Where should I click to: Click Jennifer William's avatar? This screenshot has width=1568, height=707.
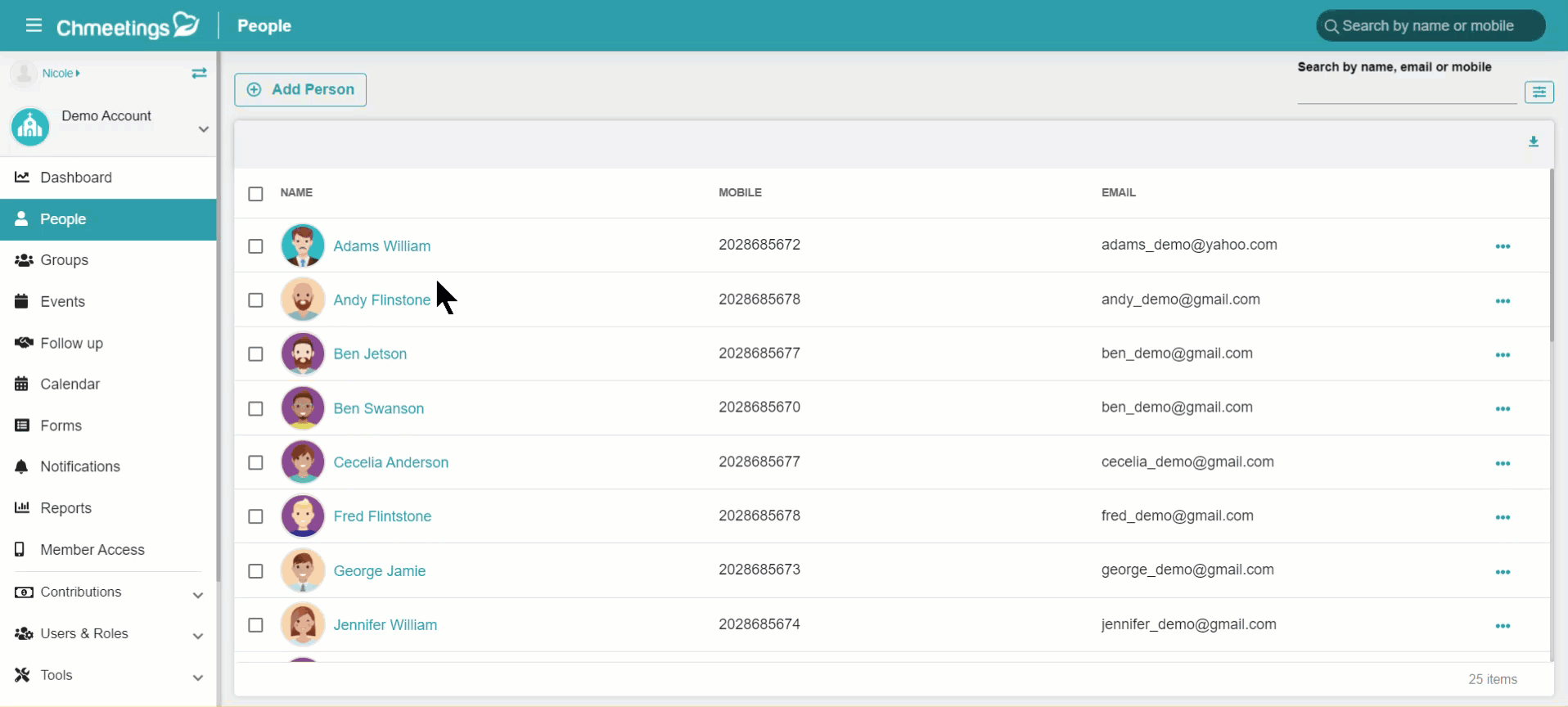(x=303, y=624)
